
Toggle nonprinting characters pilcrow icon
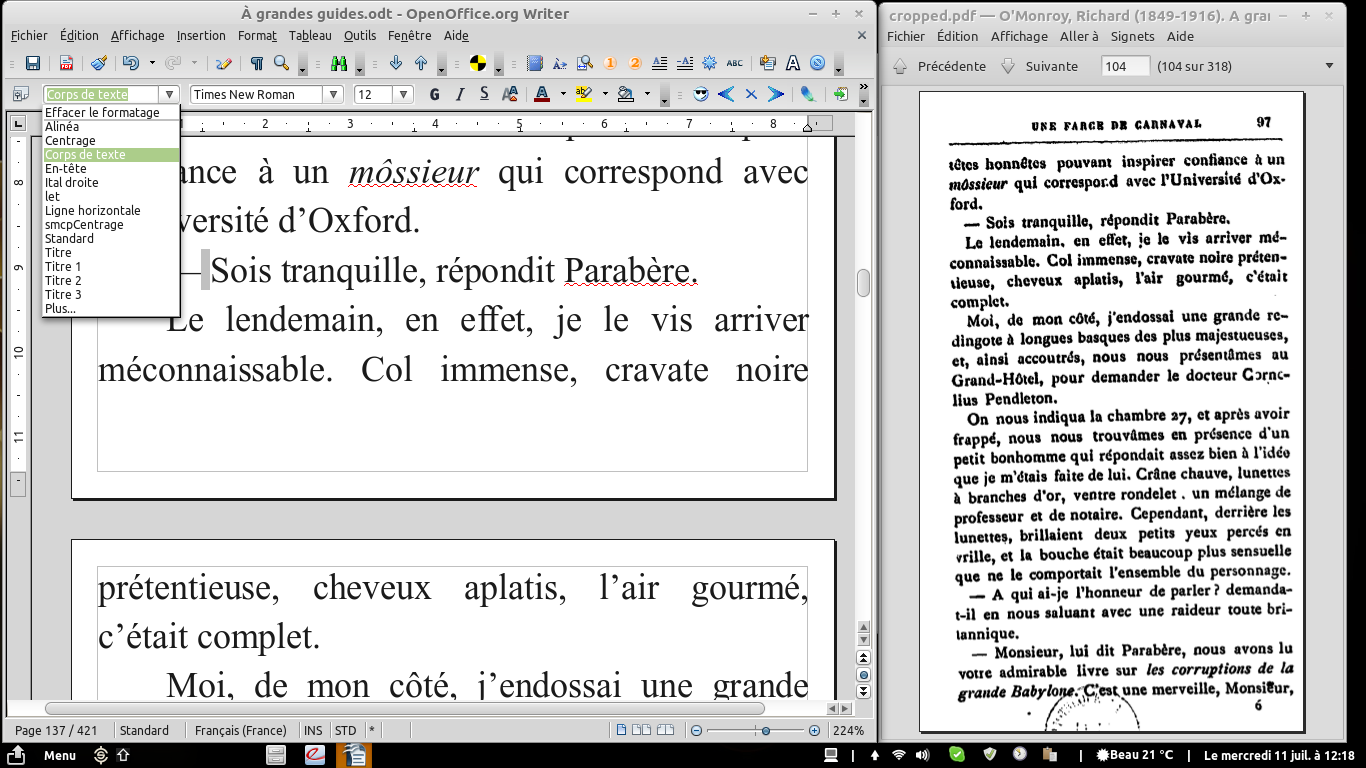[x=257, y=63]
